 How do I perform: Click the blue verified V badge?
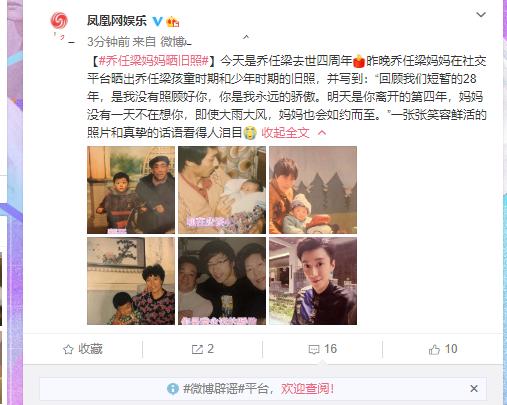tap(157, 21)
